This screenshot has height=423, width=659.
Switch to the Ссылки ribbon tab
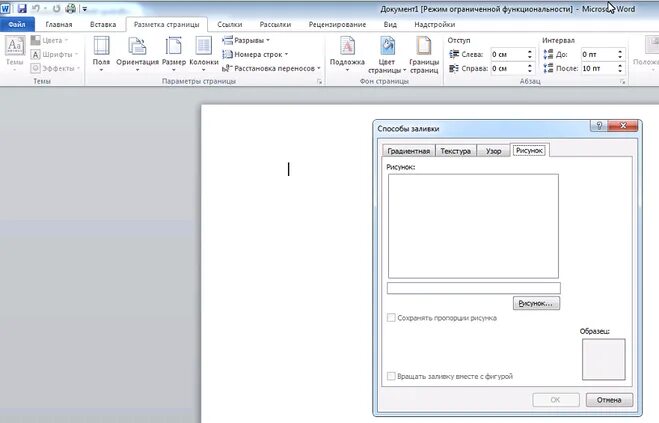point(229,24)
